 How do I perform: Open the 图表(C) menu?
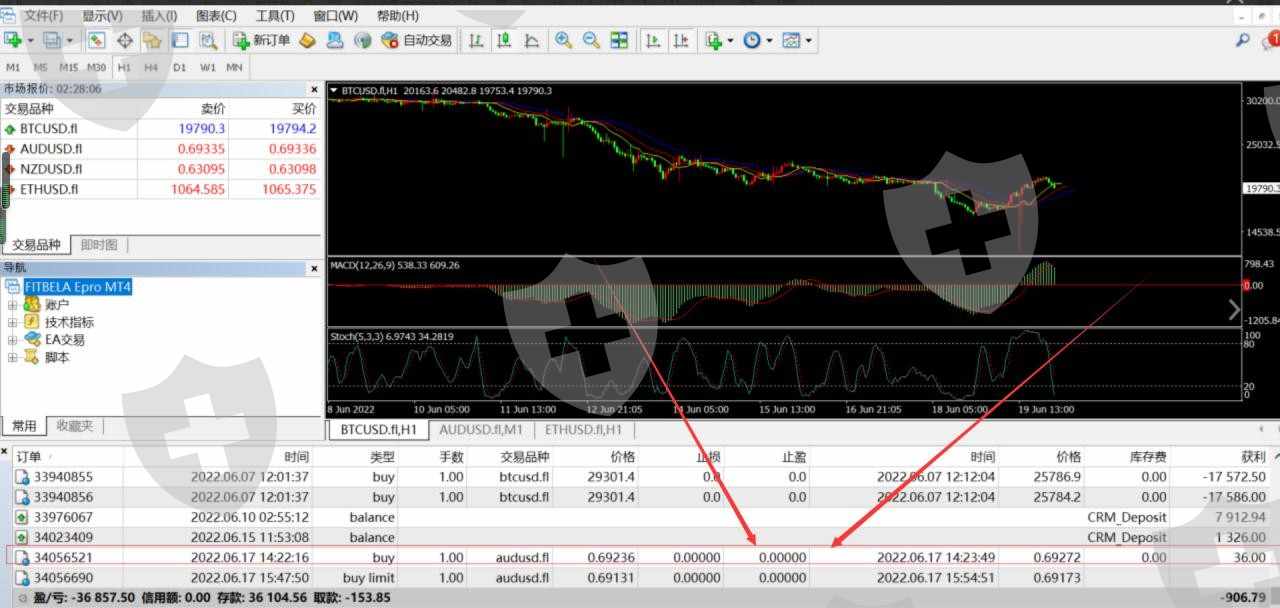[x=216, y=16]
